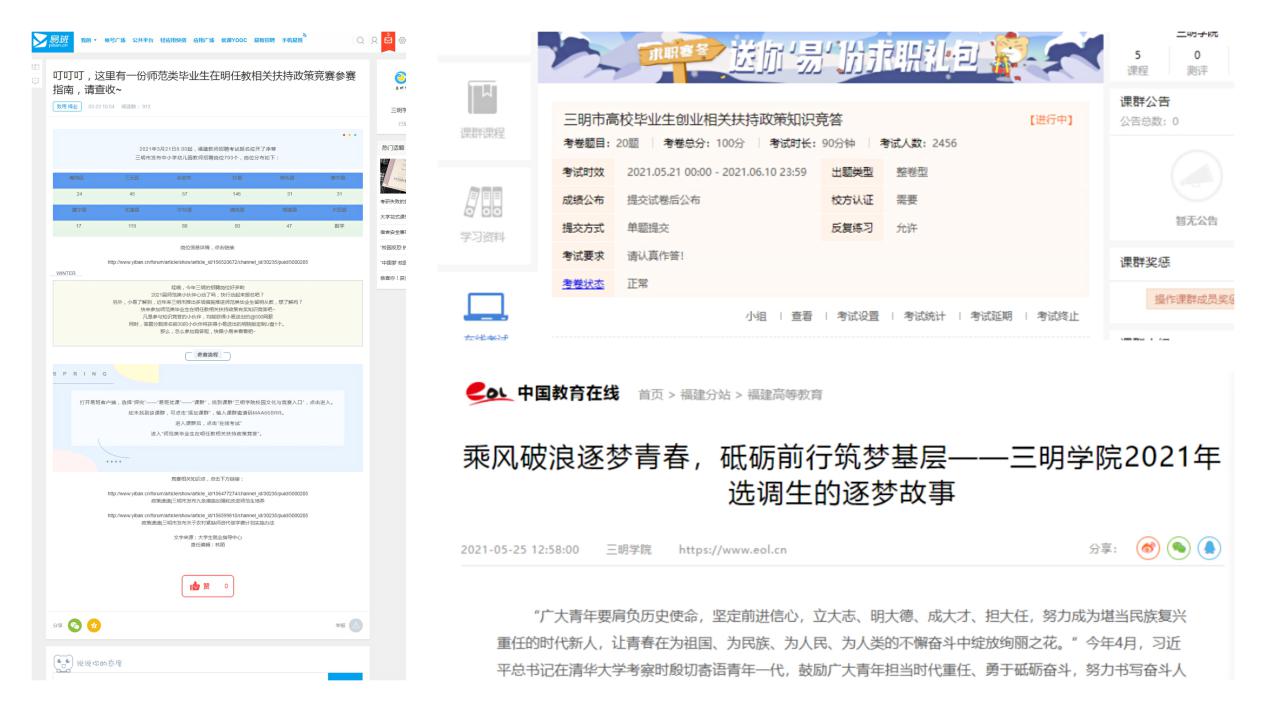Click the 查看 exam action link
Viewport: 1266px width, 712px height.
802,316
